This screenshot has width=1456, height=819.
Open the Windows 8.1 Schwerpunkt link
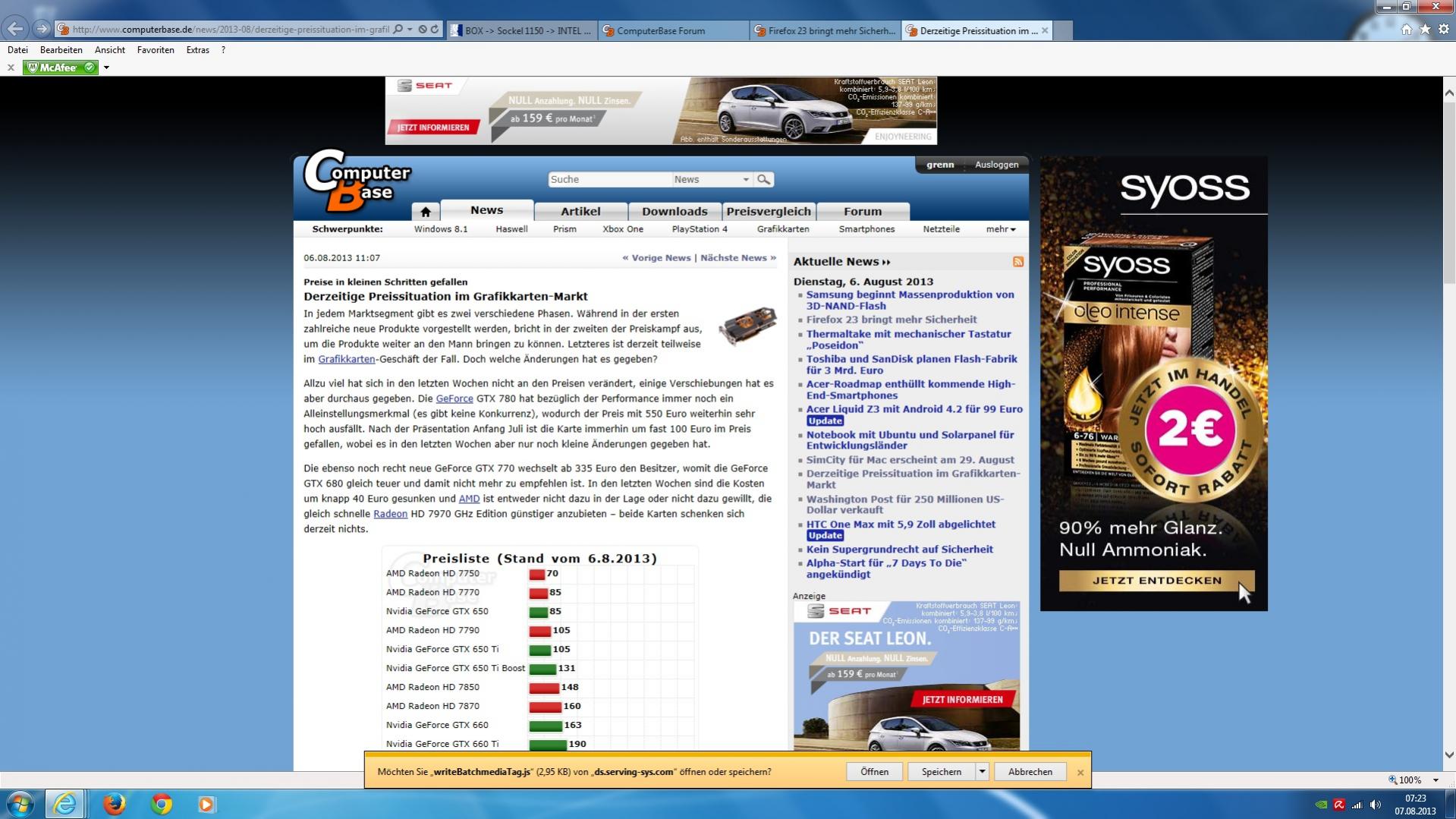pos(441,229)
